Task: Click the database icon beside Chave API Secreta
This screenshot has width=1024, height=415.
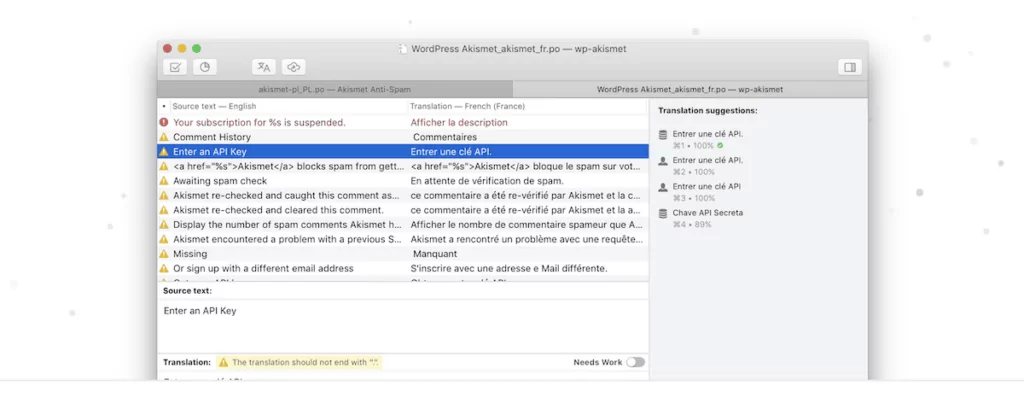Action: (x=663, y=213)
